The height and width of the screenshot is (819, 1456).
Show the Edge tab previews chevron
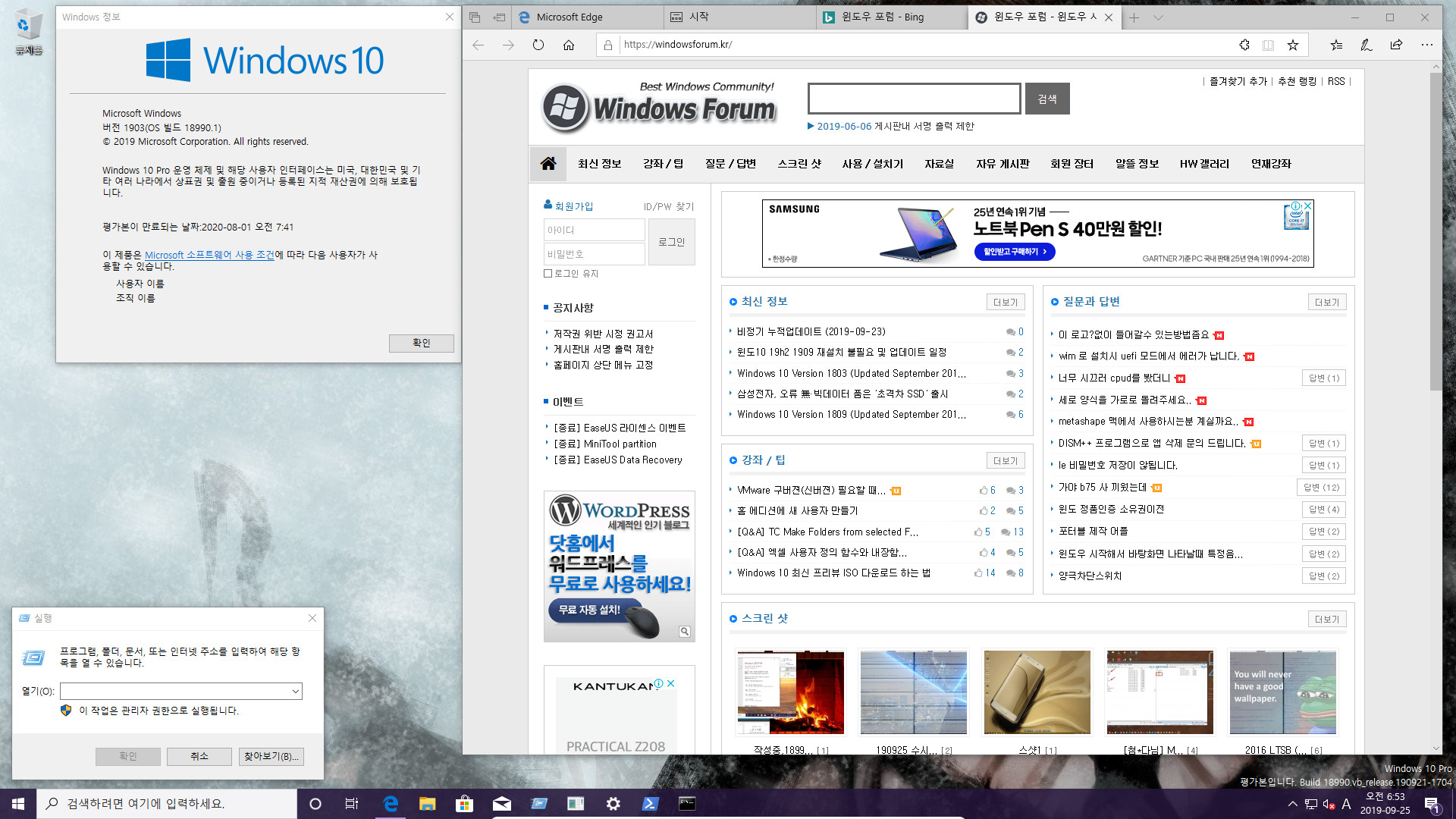point(1158,17)
